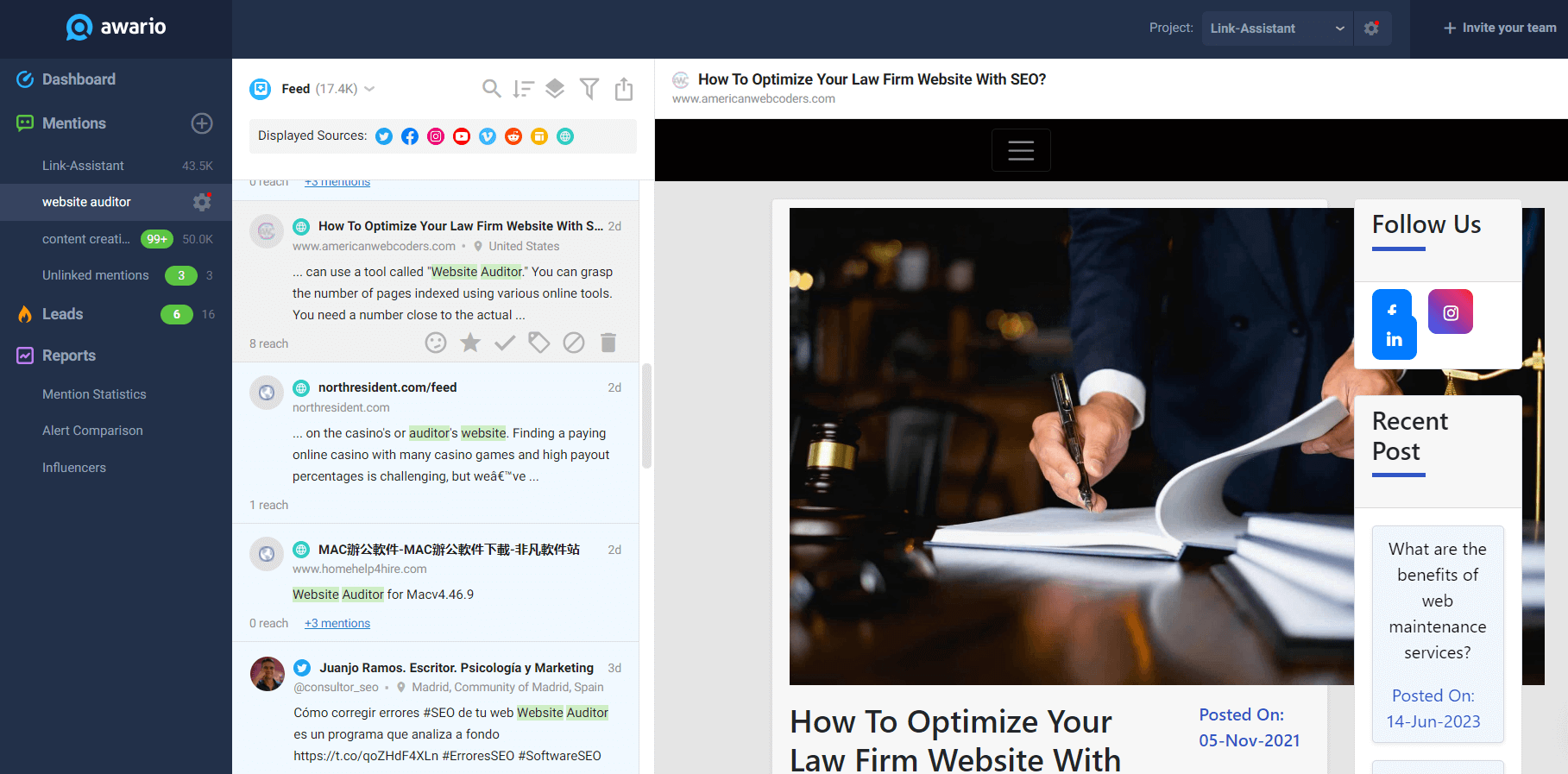Select the content creation alert

(x=86, y=239)
